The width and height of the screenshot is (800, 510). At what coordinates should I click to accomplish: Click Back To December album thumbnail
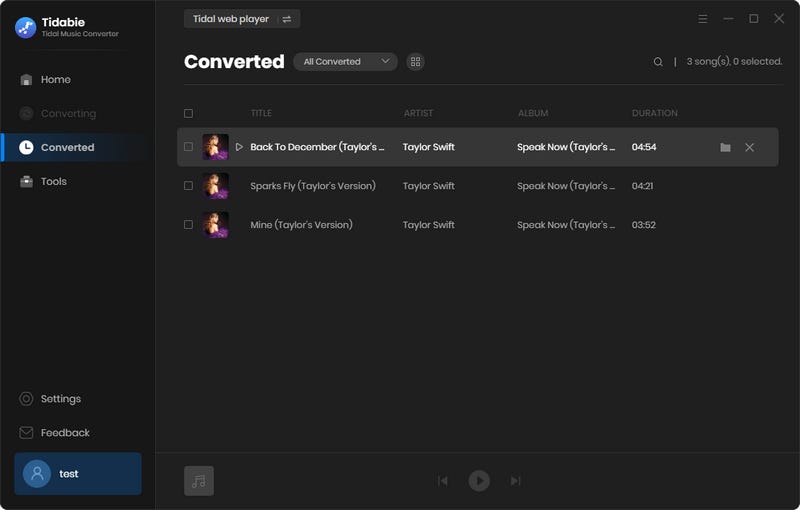pyautogui.click(x=215, y=147)
